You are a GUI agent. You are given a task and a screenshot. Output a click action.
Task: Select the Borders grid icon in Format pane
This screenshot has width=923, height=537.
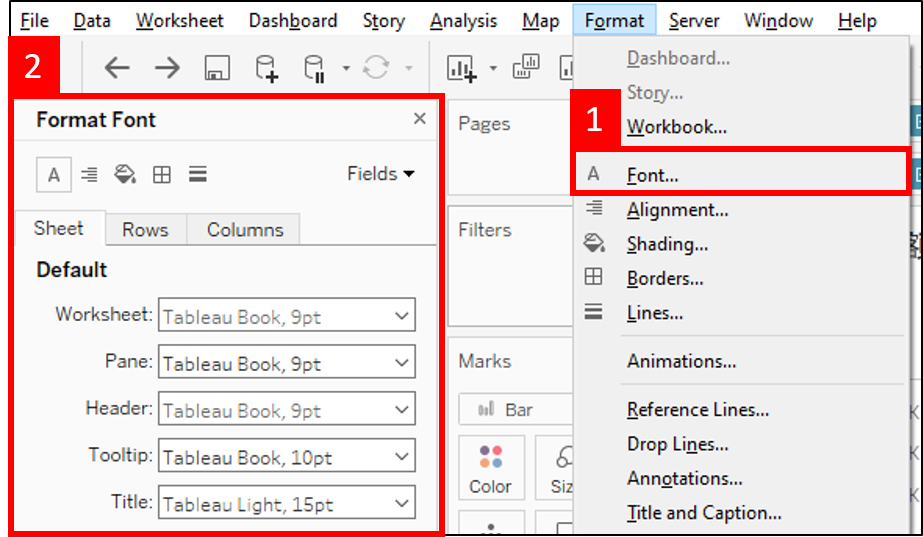pos(161,174)
